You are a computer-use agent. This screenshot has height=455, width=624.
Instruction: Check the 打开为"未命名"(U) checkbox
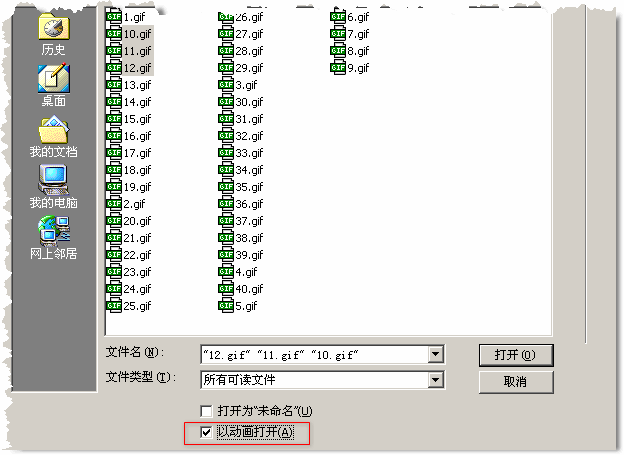pyautogui.click(x=206, y=411)
